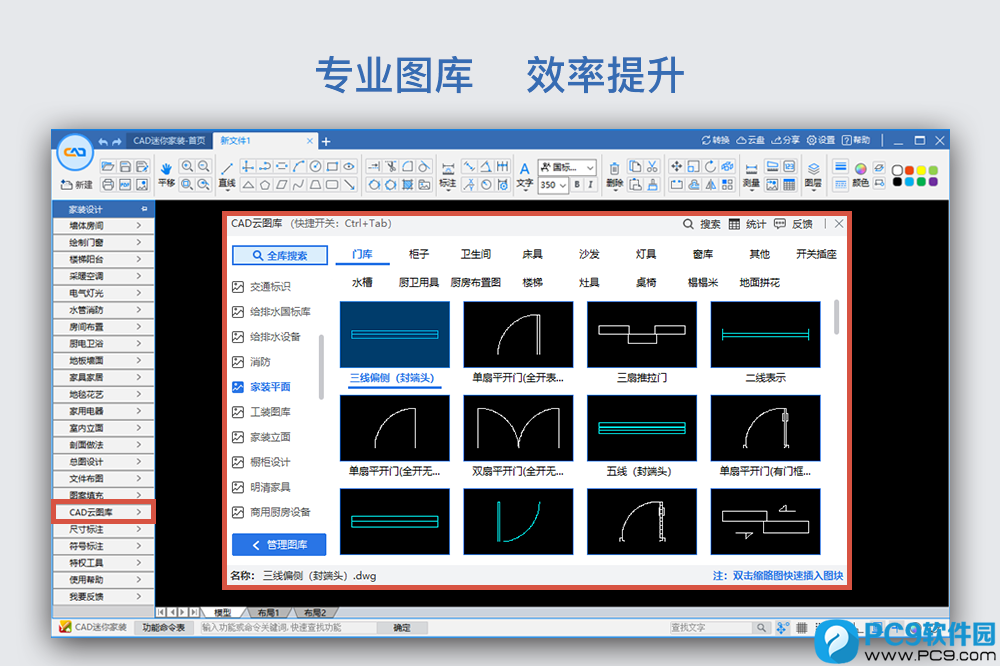
Task: Export drawing with the PDF icon
Action: (125, 184)
